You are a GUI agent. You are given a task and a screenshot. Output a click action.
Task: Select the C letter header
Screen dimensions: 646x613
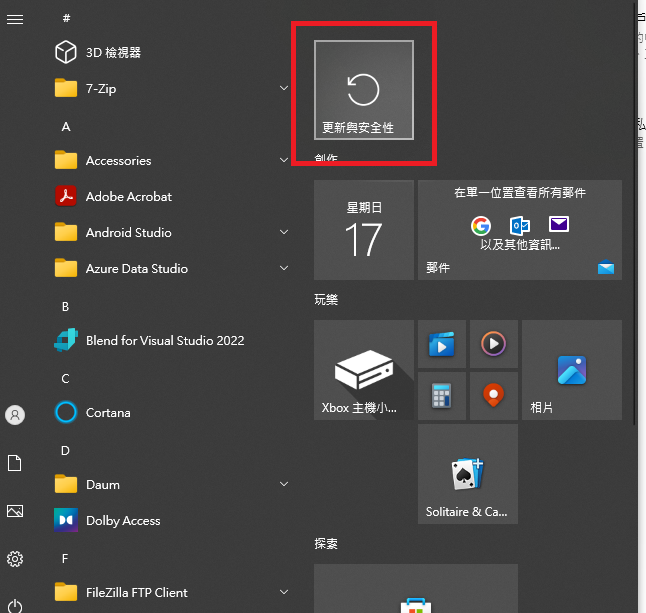pos(66,379)
